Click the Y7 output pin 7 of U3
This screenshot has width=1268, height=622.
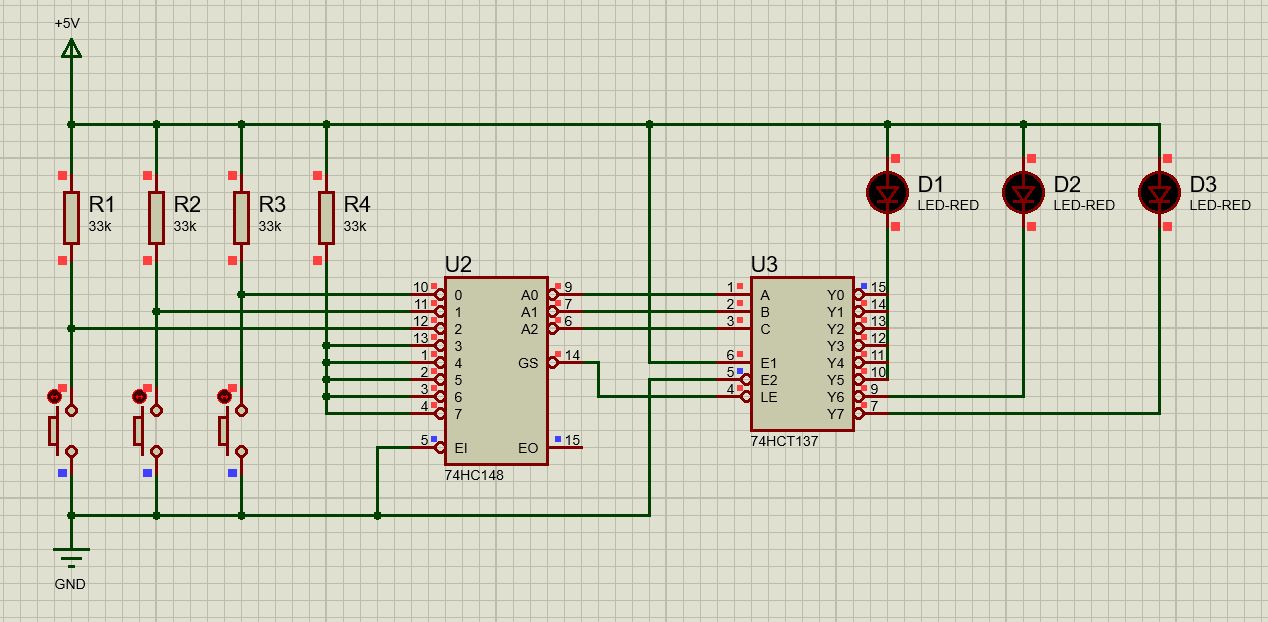click(x=872, y=413)
